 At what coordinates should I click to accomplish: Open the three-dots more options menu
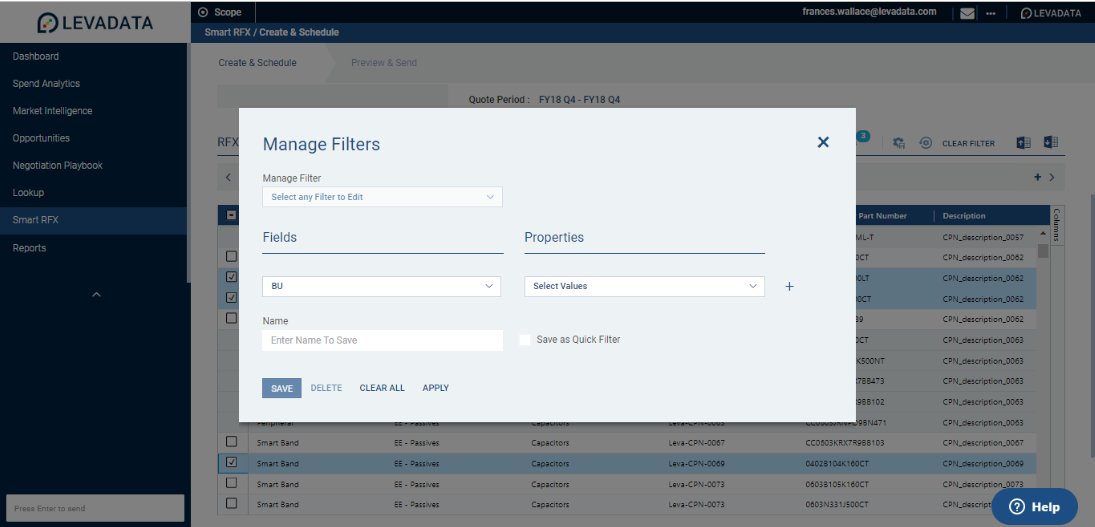(x=990, y=14)
